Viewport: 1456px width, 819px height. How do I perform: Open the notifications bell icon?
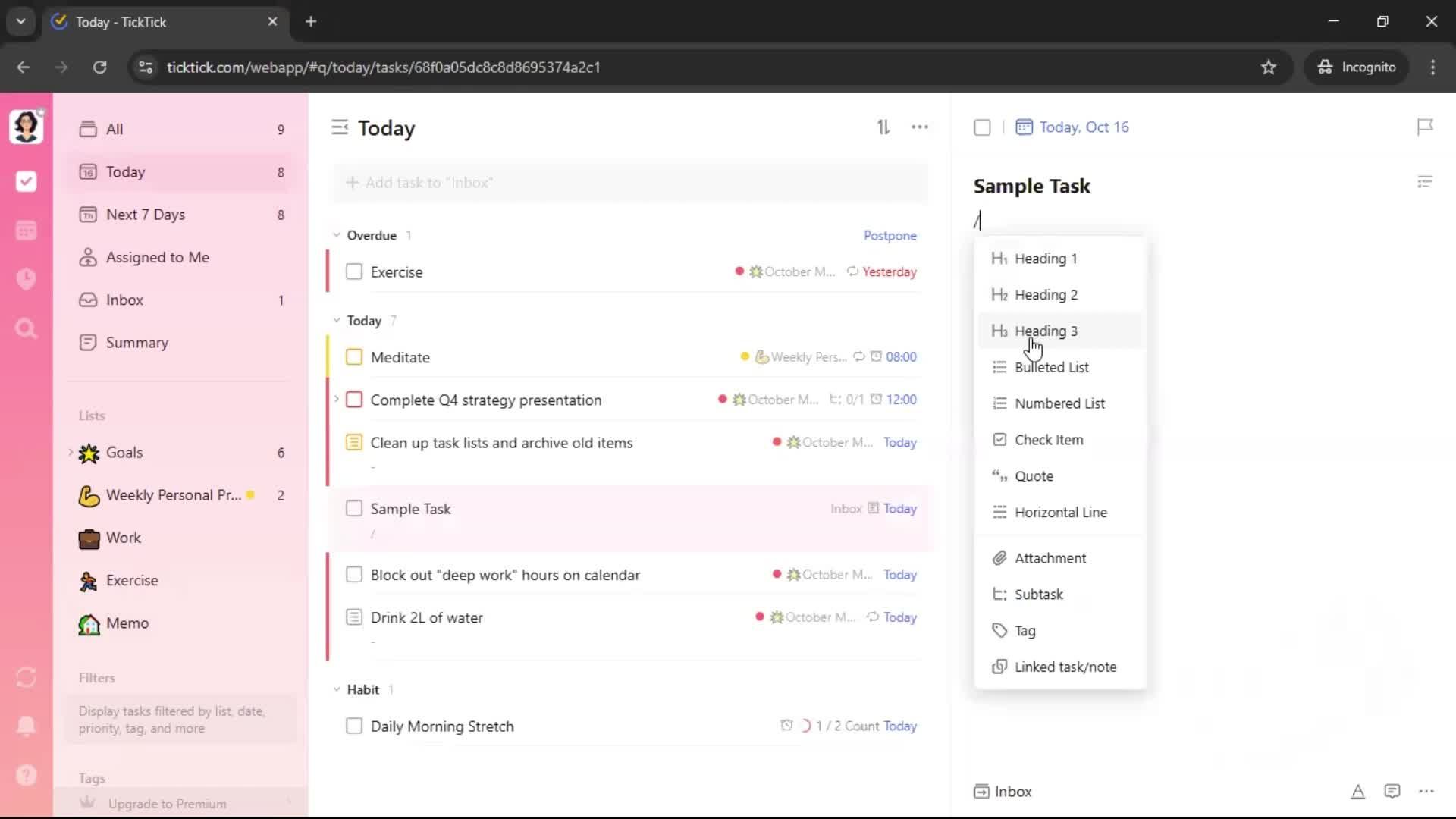click(x=26, y=726)
